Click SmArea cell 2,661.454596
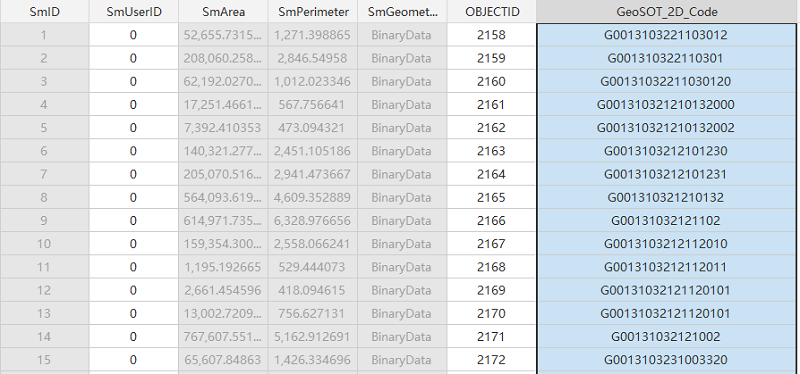 coord(223,290)
